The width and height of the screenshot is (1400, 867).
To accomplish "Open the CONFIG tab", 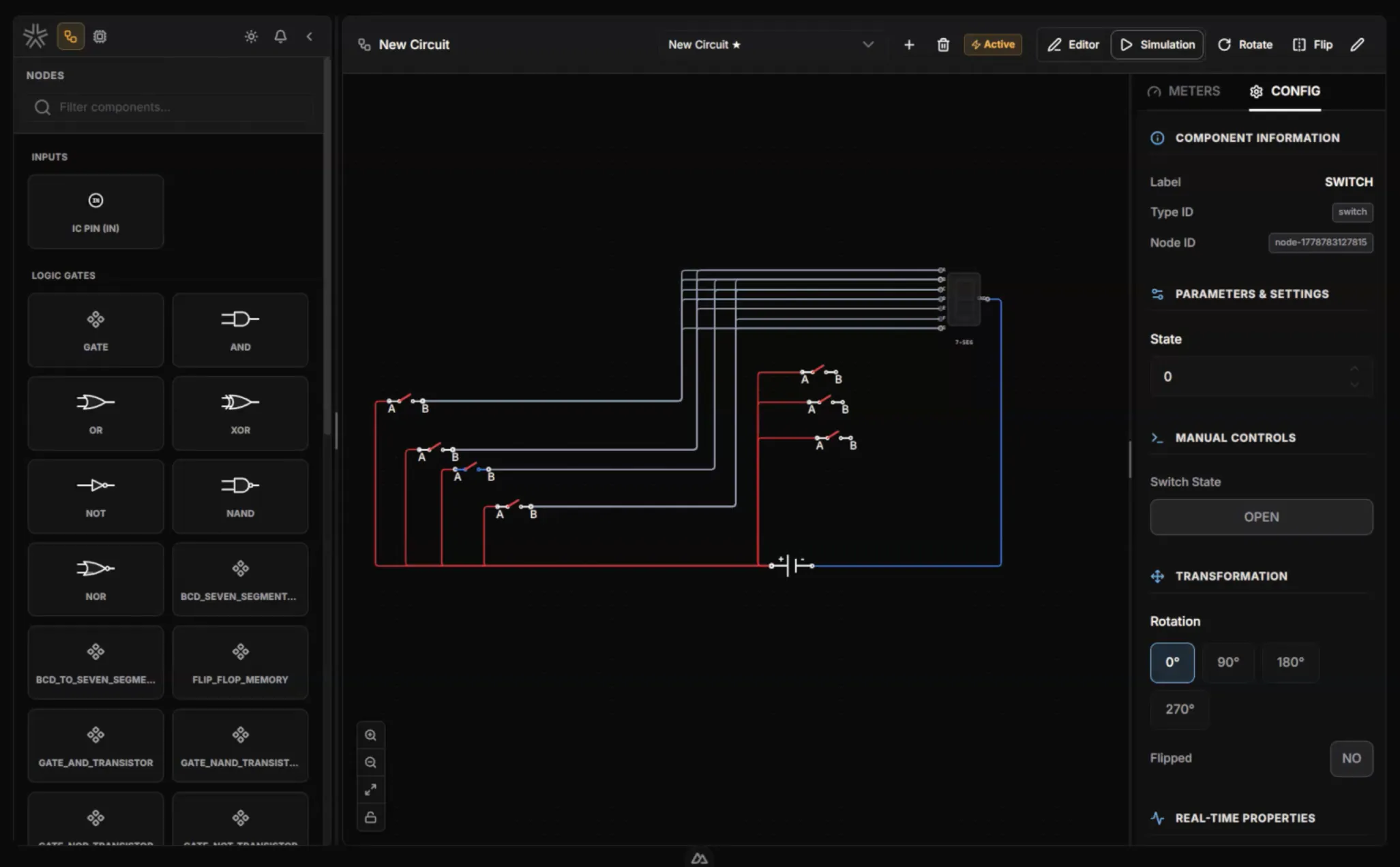I will (x=1285, y=91).
